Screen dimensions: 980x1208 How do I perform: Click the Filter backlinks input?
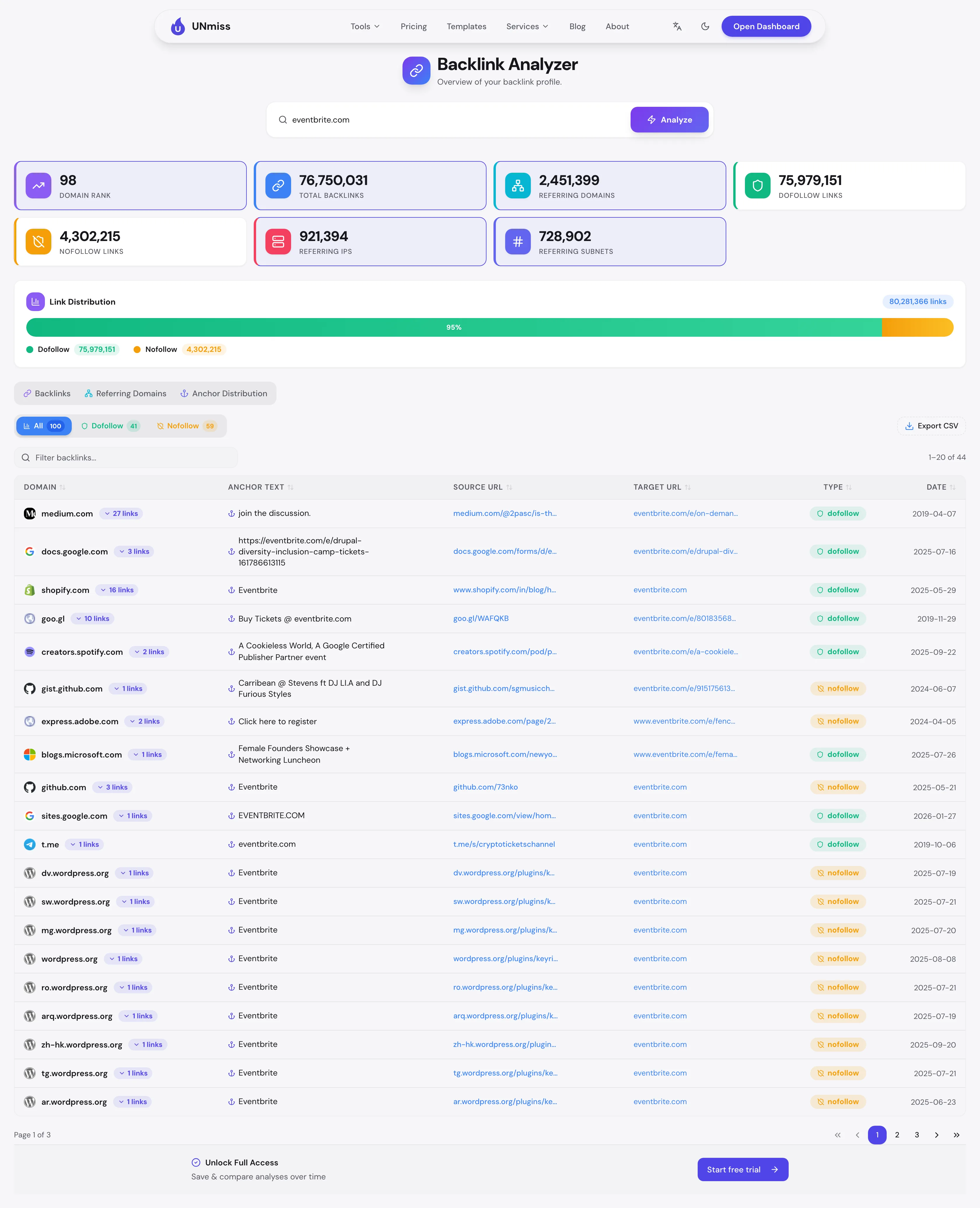(x=126, y=458)
